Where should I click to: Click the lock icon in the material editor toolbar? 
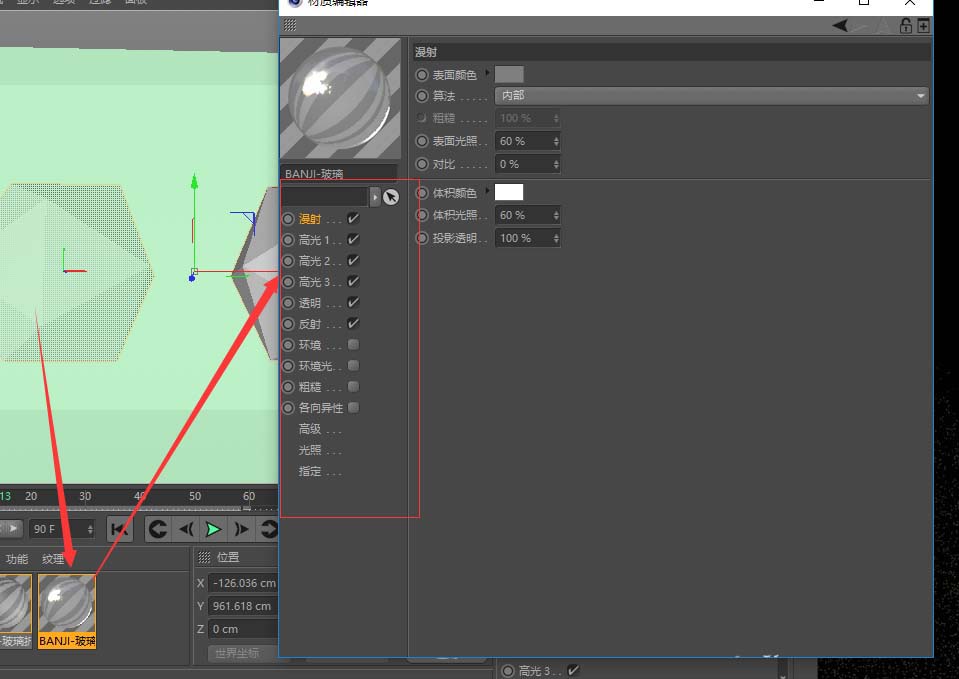tap(905, 26)
